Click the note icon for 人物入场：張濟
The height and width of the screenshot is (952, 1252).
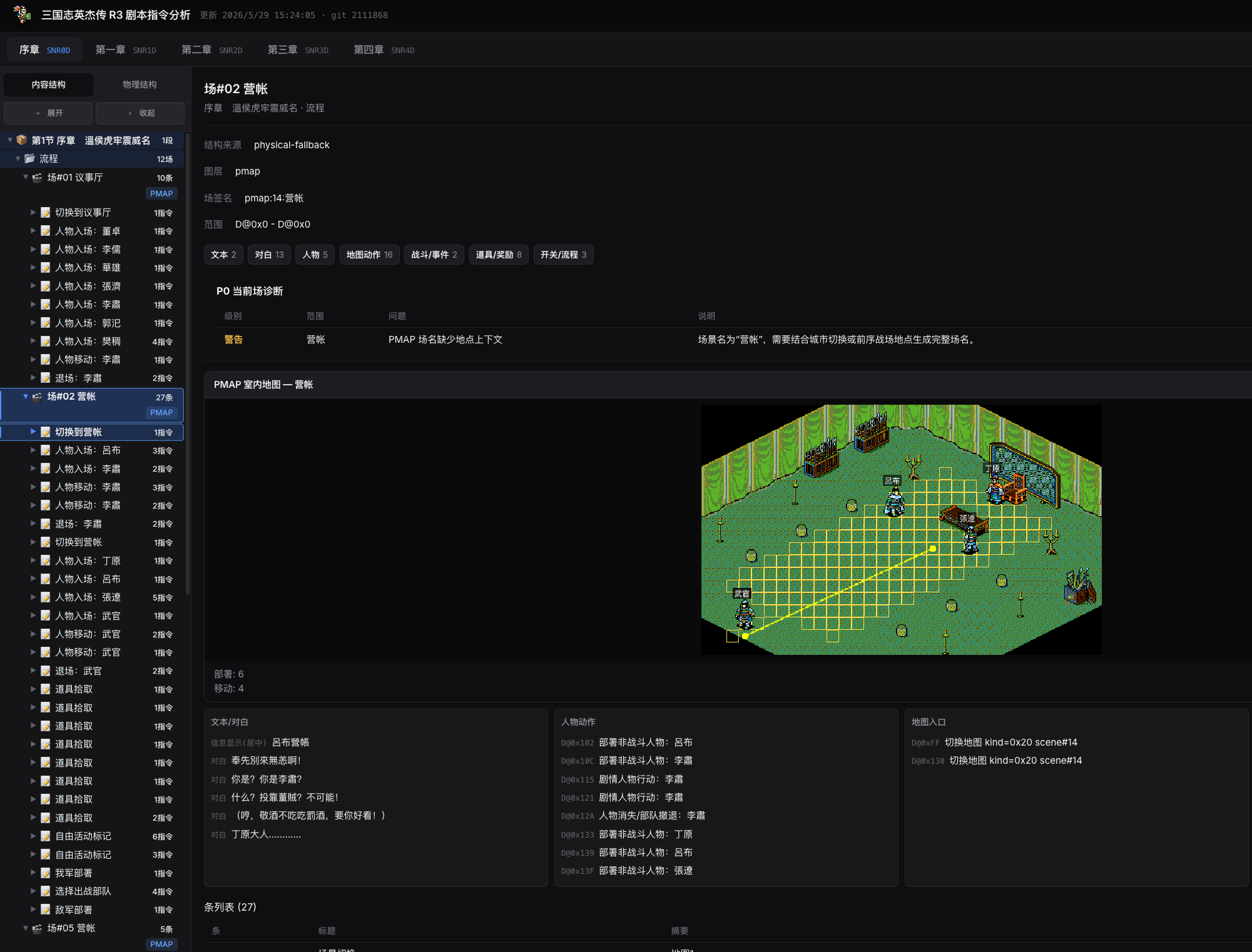coord(46,286)
